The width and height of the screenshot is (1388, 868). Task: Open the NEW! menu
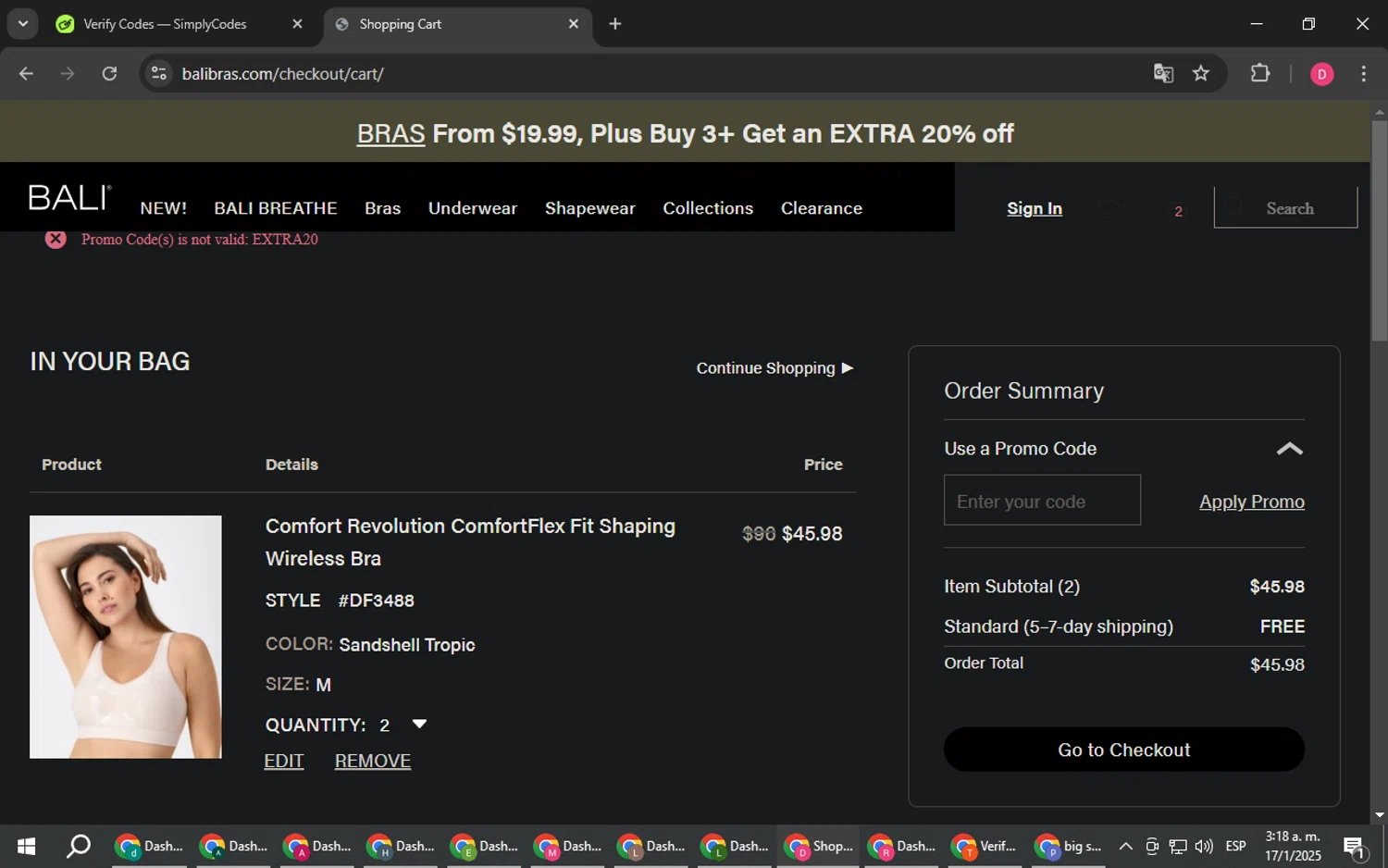(x=164, y=208)
